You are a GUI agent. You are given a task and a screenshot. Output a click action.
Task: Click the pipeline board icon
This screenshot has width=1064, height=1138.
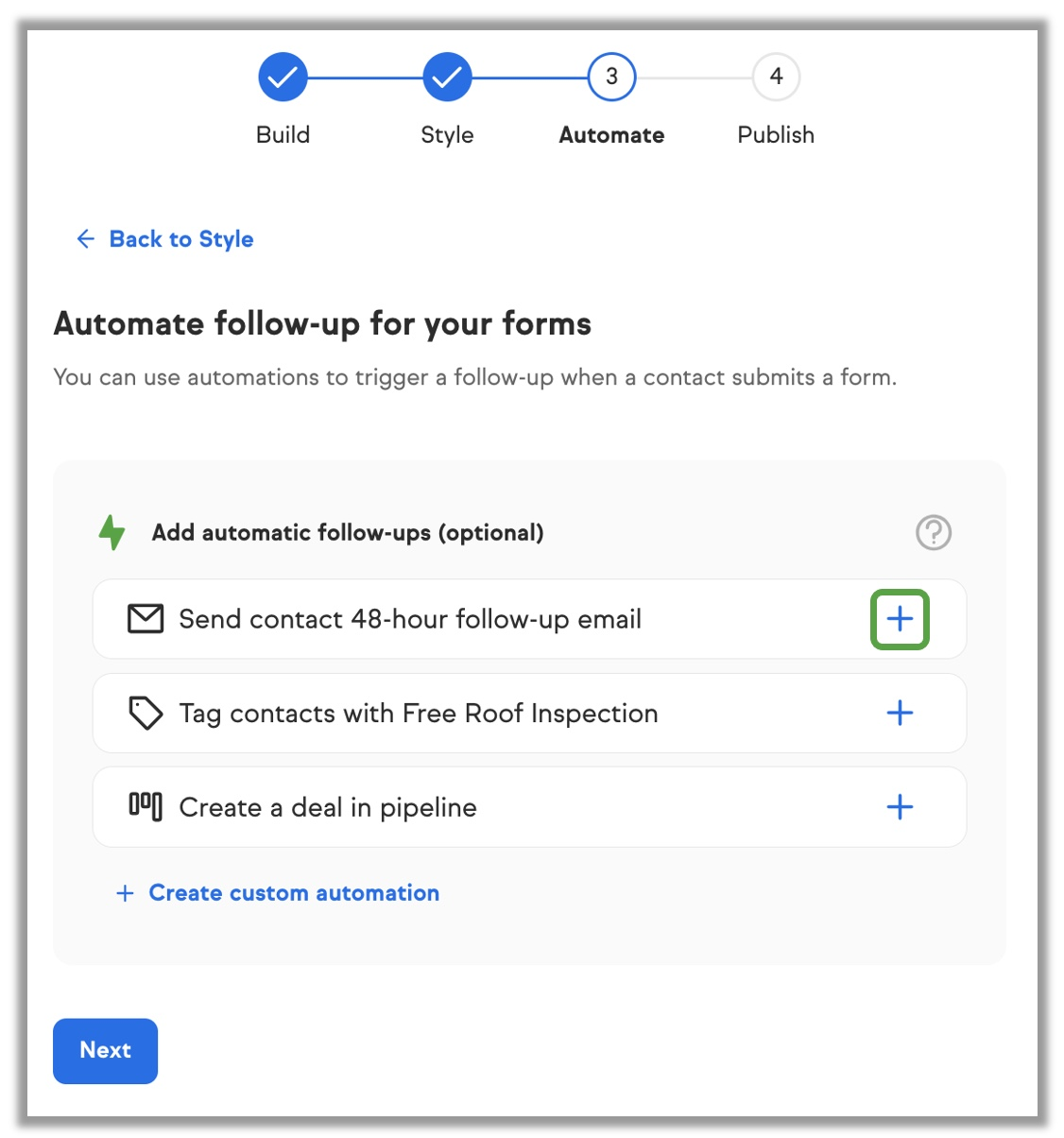tap(146, 806)
